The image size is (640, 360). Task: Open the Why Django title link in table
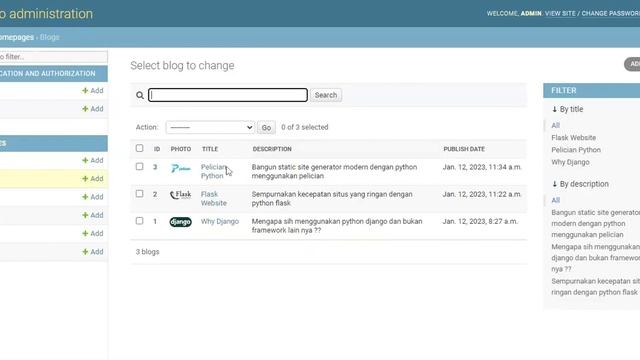click(220, 221)
